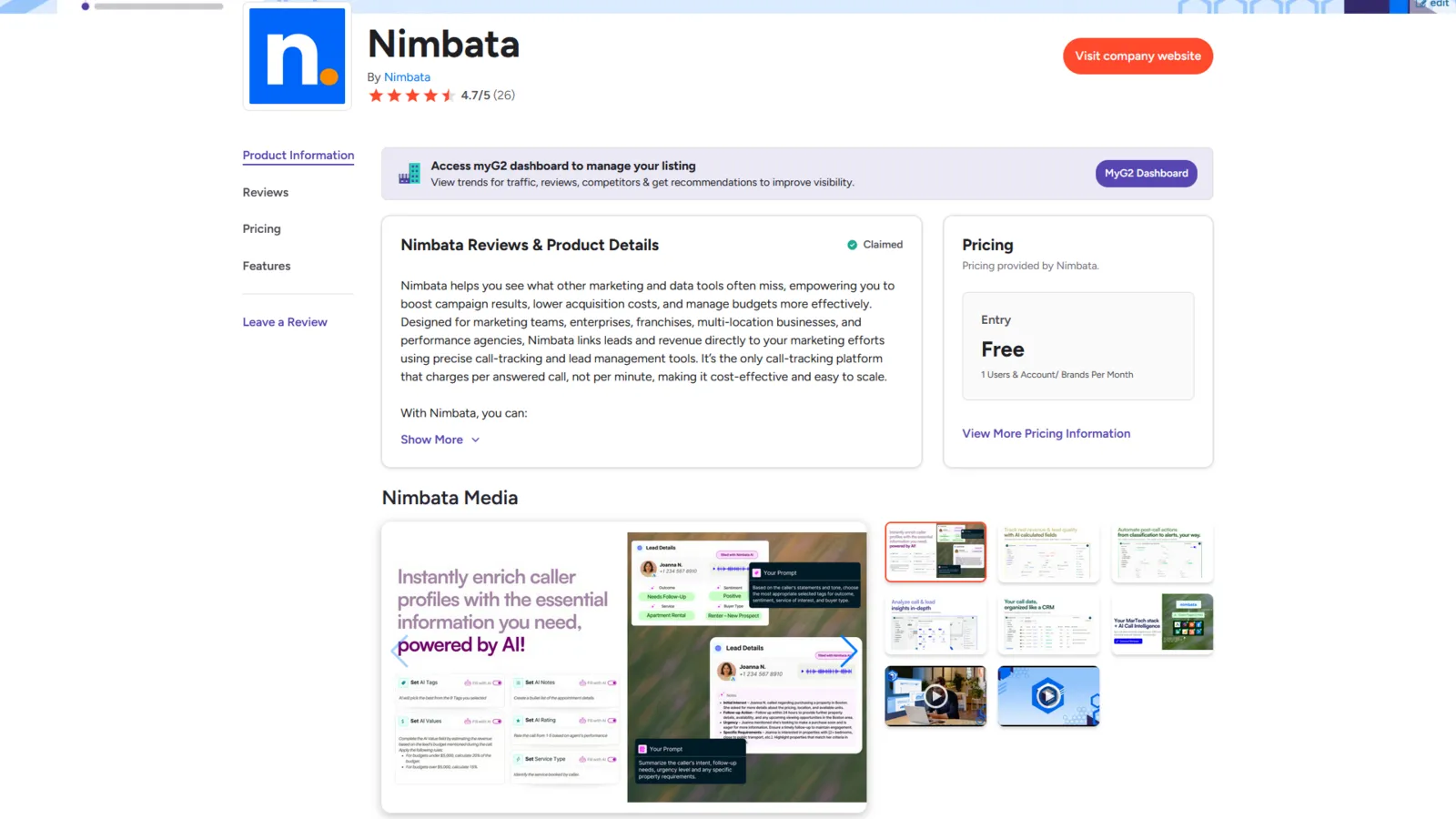
Task: Go to previous media slide arrow
Action: coord(398,651)
